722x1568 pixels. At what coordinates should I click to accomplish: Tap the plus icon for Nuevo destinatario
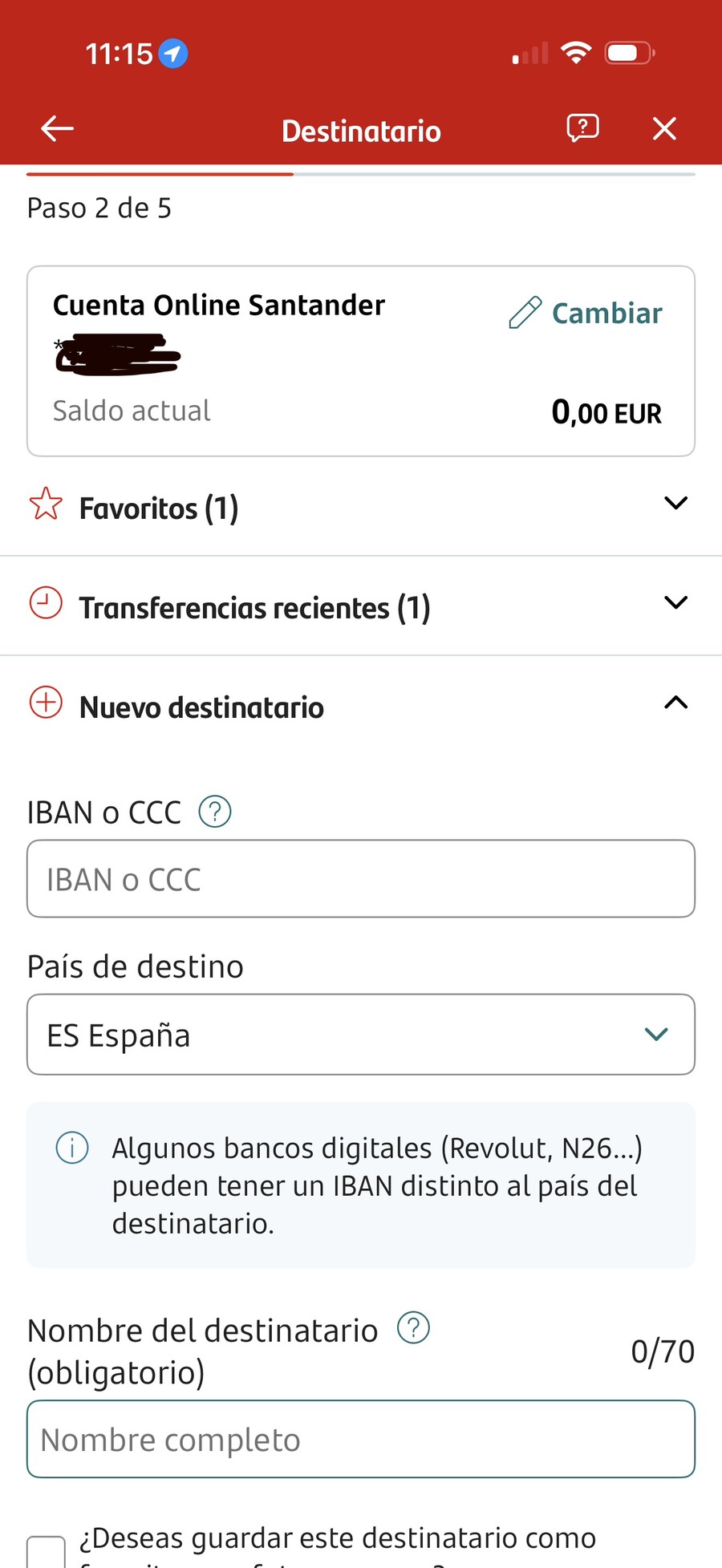46,703
